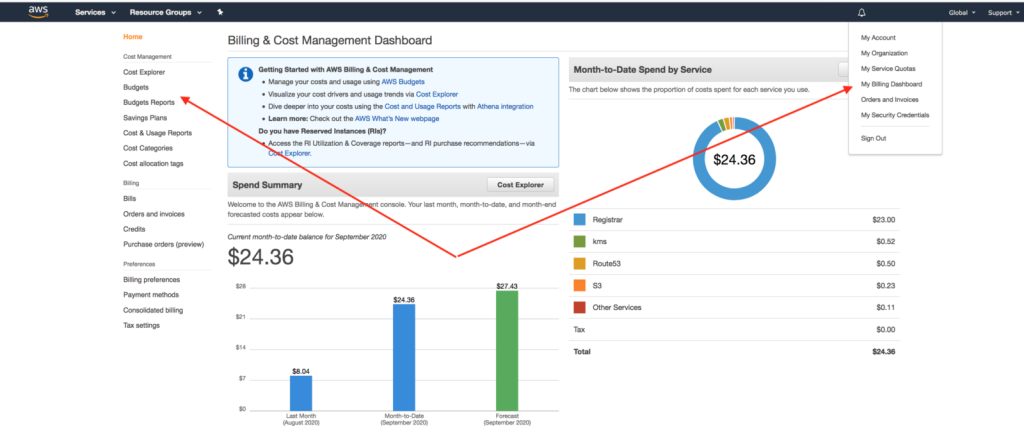Open Budgets in sidebar

(136, 87)
